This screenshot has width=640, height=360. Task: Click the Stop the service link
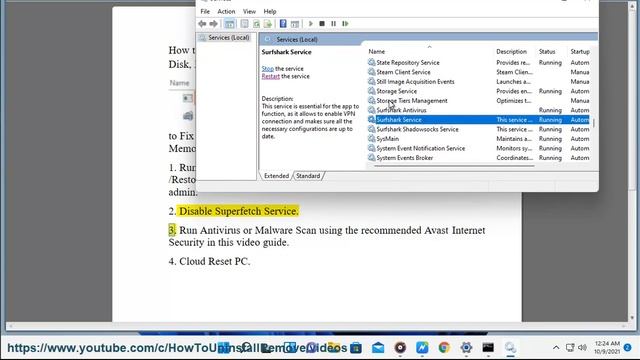(268, 69)
